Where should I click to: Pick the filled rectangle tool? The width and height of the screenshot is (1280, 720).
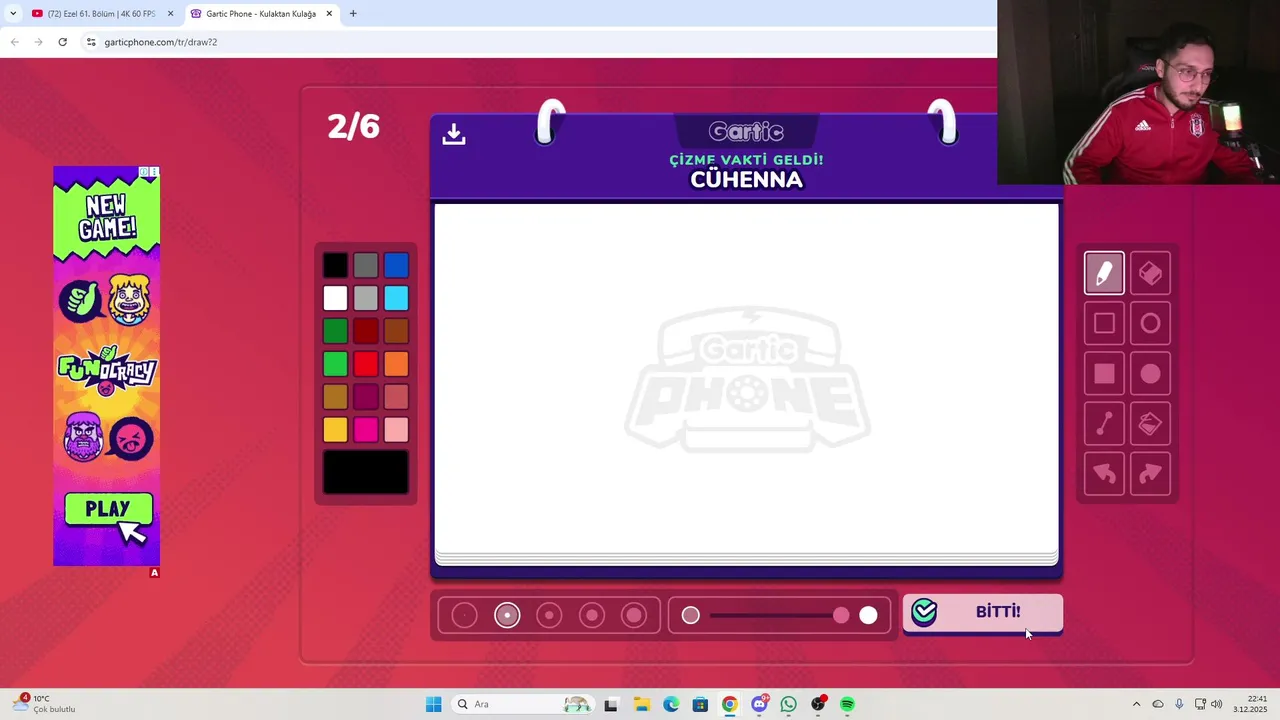[x=1104, y=373]
